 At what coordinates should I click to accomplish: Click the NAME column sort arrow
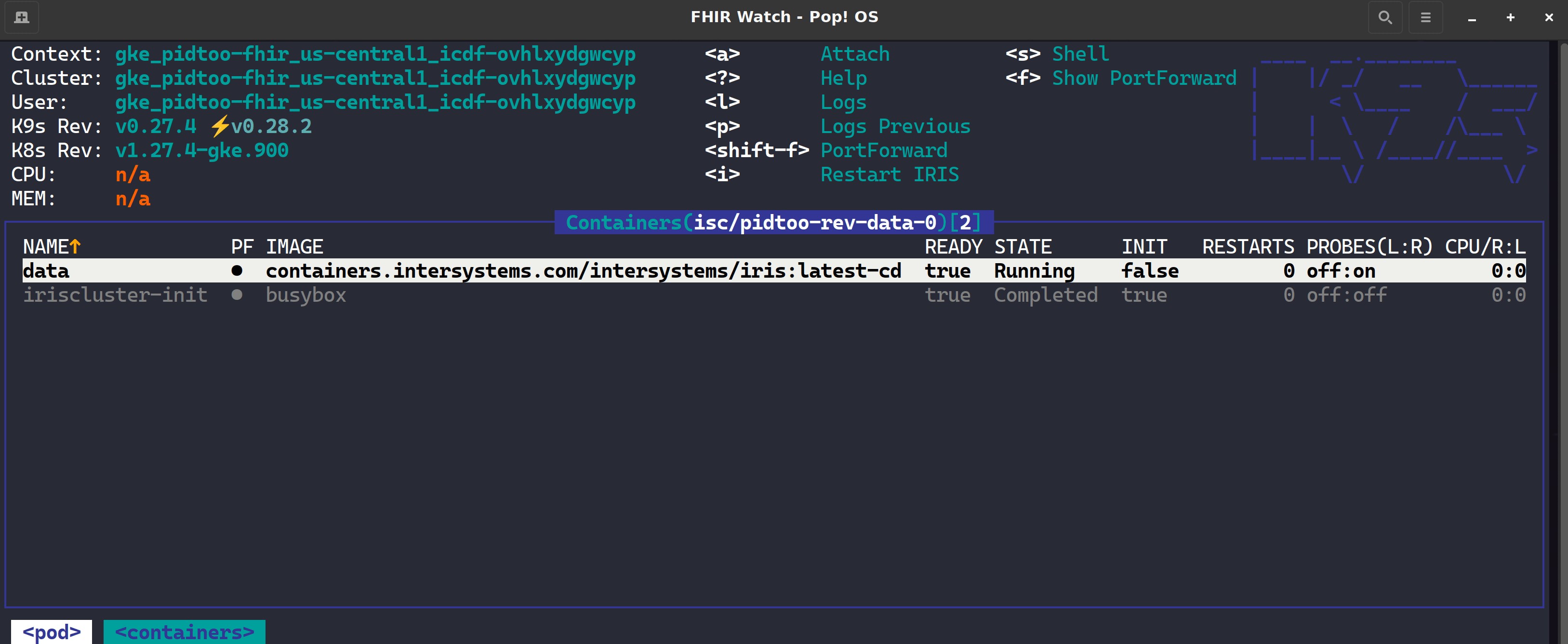pos(75,246)
